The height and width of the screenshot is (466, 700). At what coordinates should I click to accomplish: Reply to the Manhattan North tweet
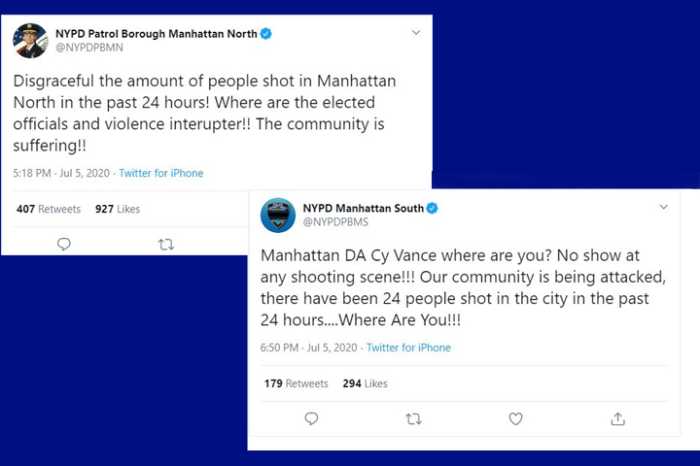[64, 244]
